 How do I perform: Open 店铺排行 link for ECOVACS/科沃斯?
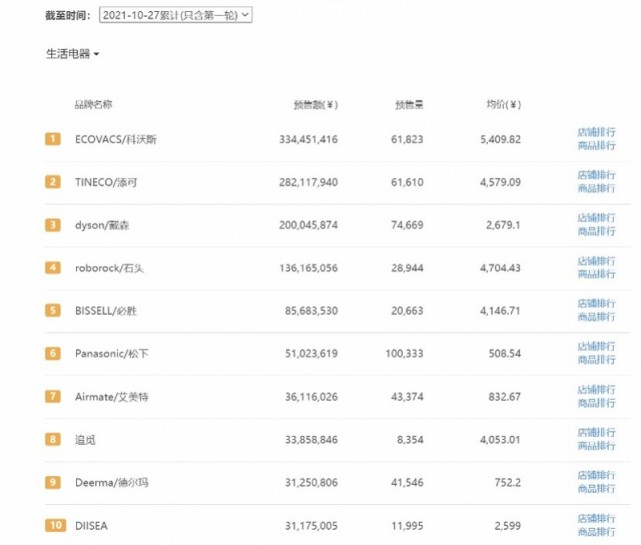point(596,132)
